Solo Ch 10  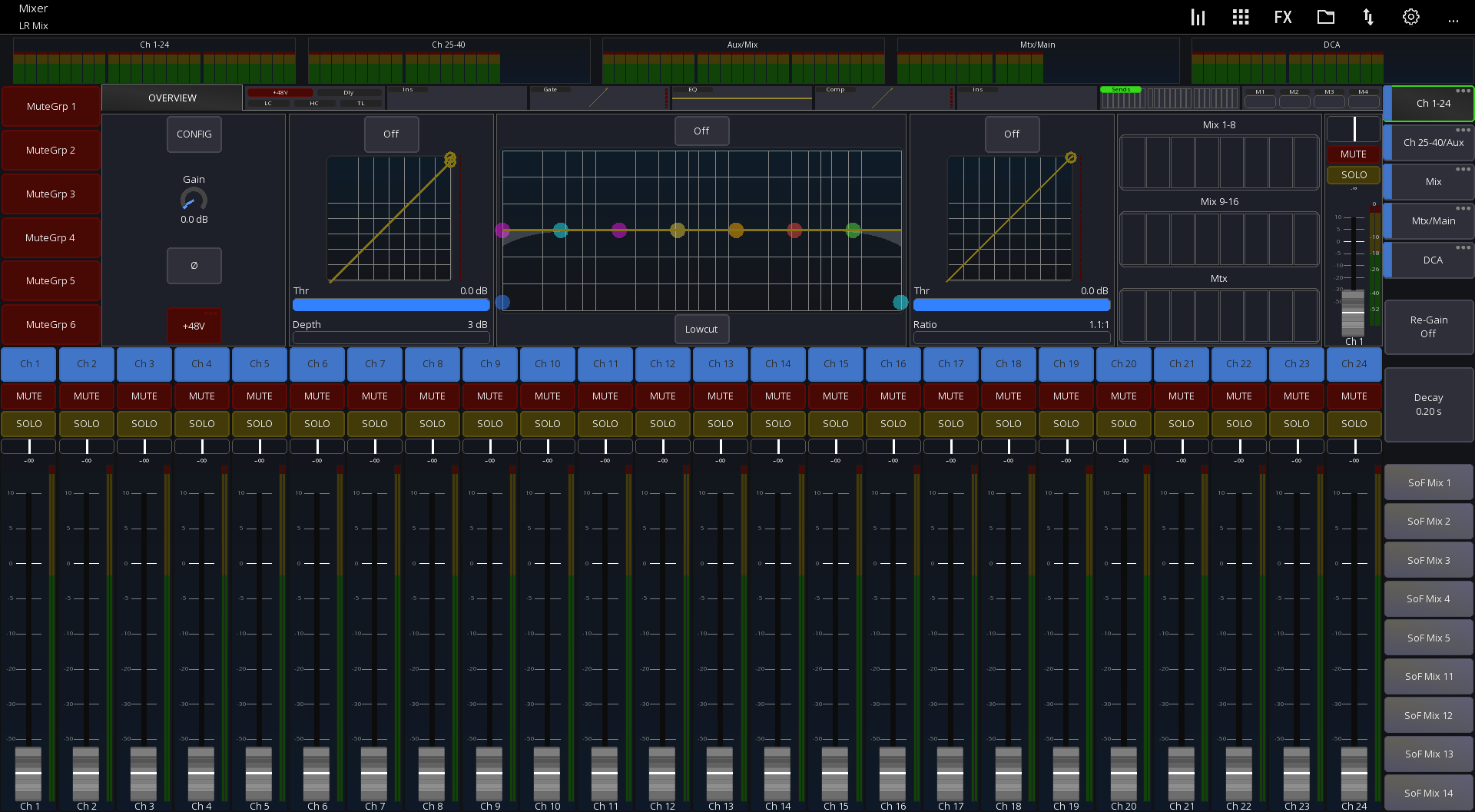547,423
